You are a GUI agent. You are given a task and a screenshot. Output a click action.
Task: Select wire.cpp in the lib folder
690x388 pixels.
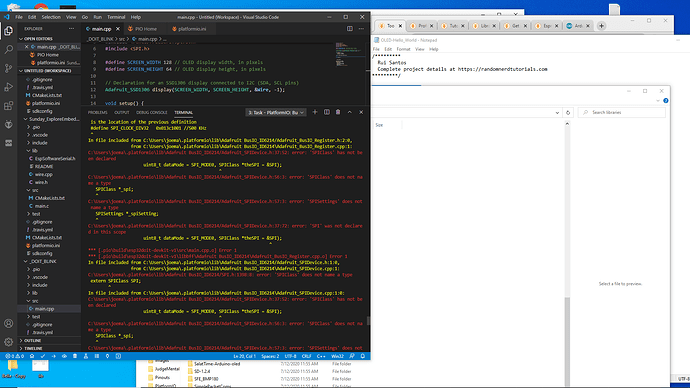44,174
